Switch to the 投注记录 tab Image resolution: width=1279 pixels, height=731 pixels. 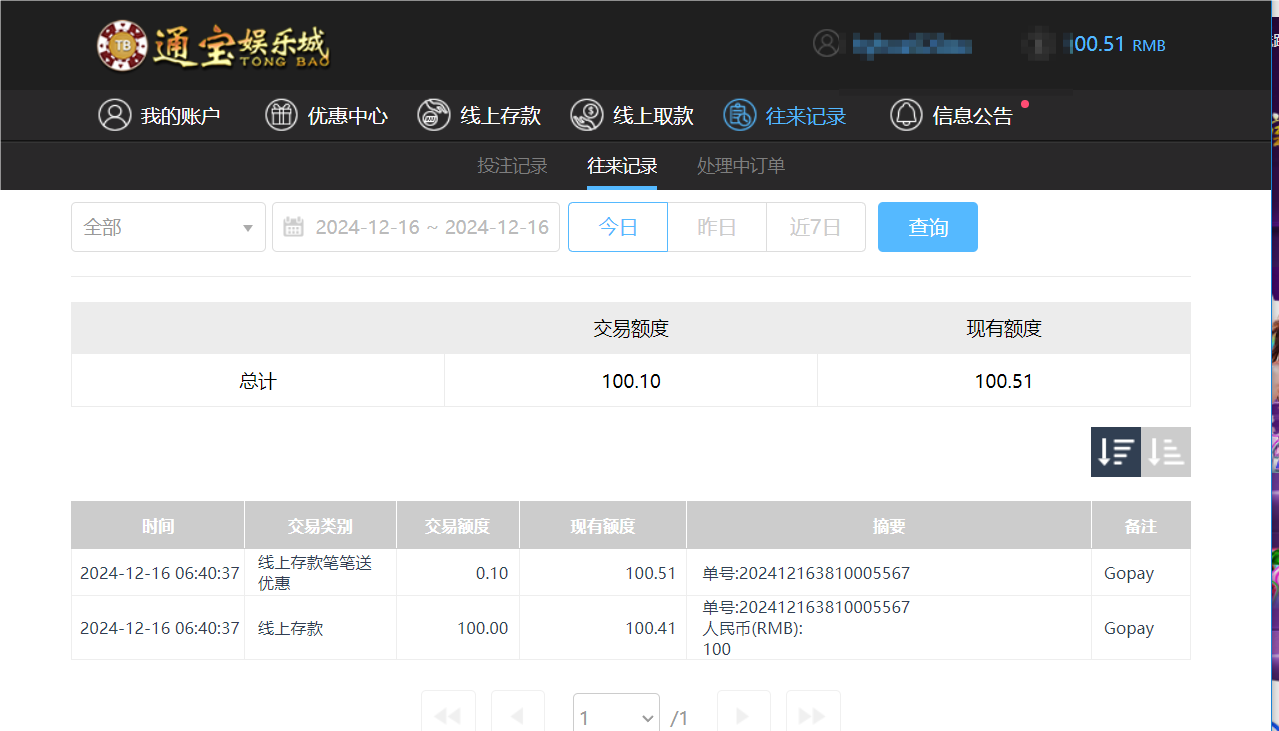coord(512,165)
